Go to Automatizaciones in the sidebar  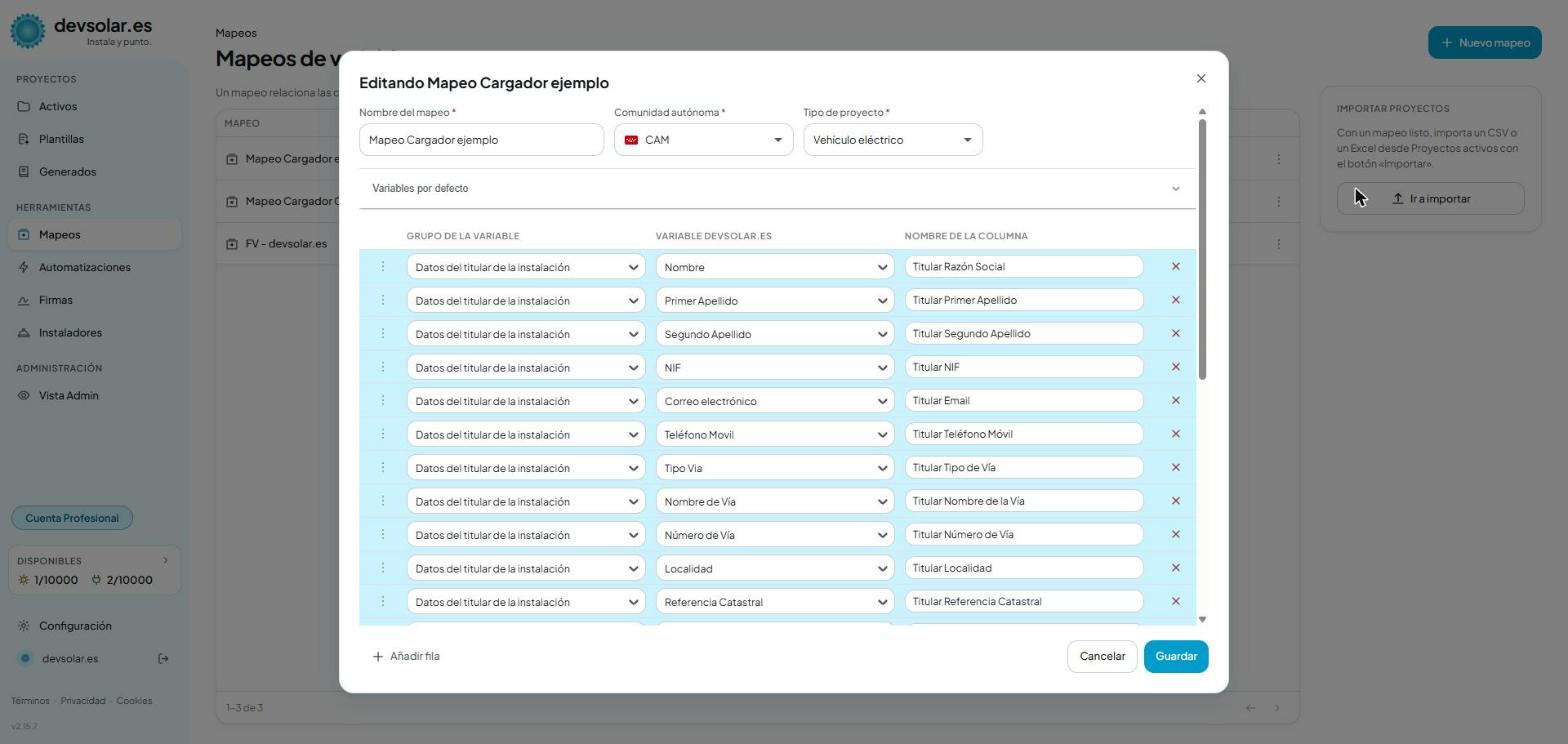click(84, 268)
